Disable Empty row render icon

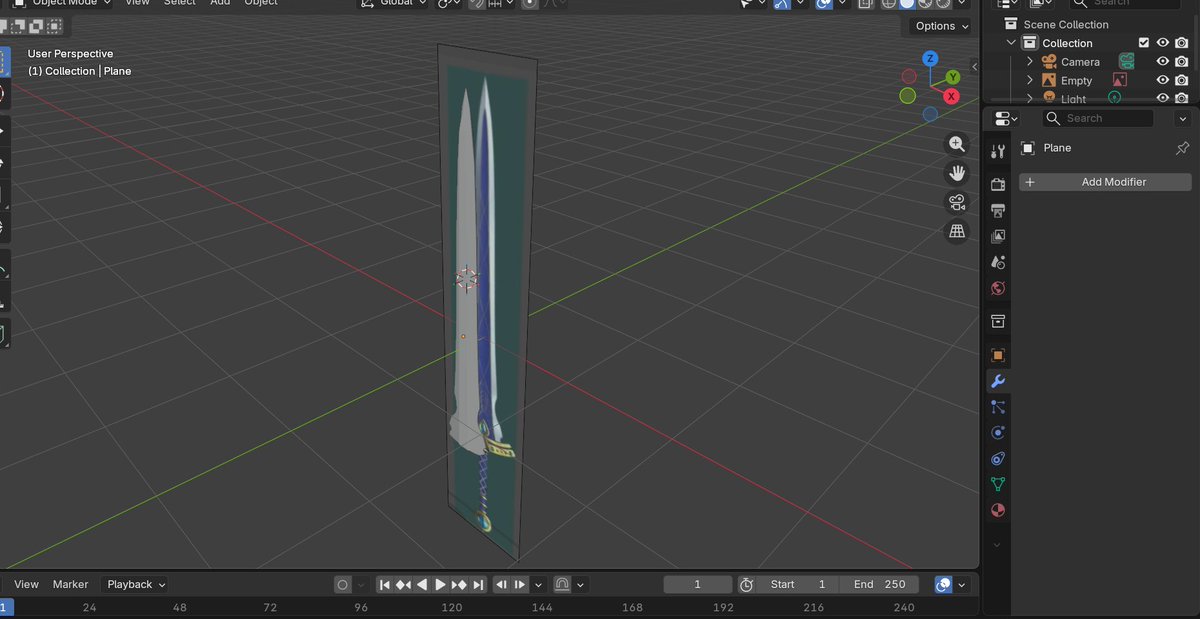coord(1182,80)
